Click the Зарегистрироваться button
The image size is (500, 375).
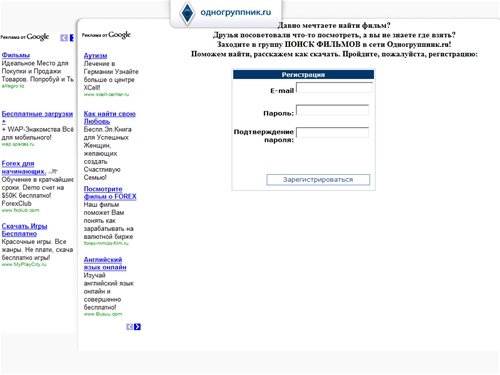click(x=318, y=179)
